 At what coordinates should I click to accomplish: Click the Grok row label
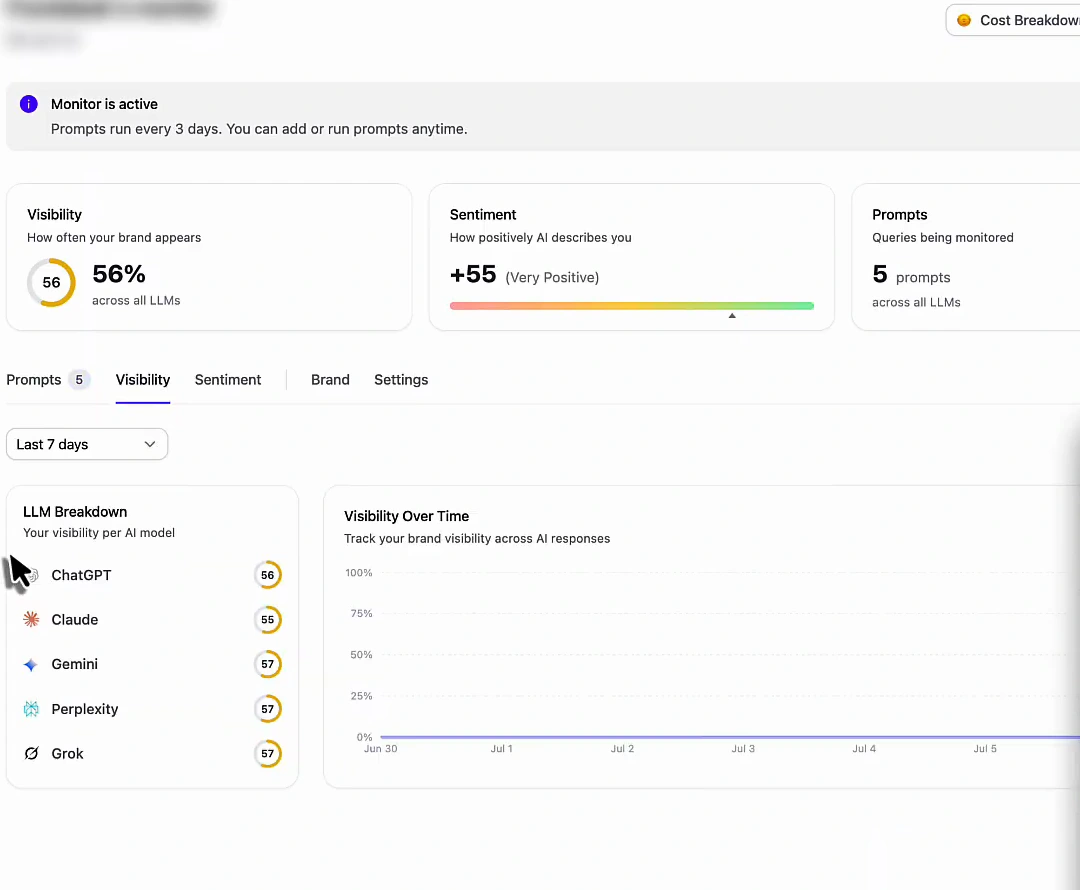[68, 754]
